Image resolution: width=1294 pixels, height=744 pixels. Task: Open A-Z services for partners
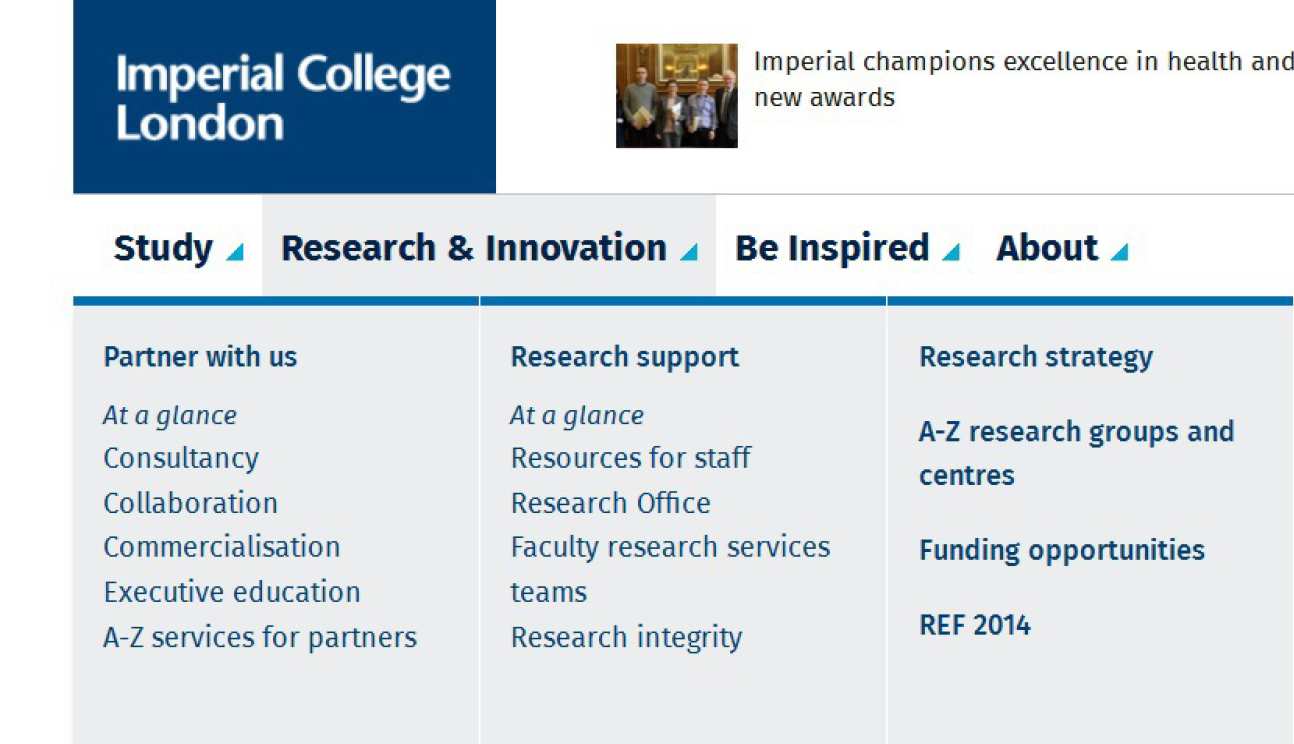coord(260,637)
